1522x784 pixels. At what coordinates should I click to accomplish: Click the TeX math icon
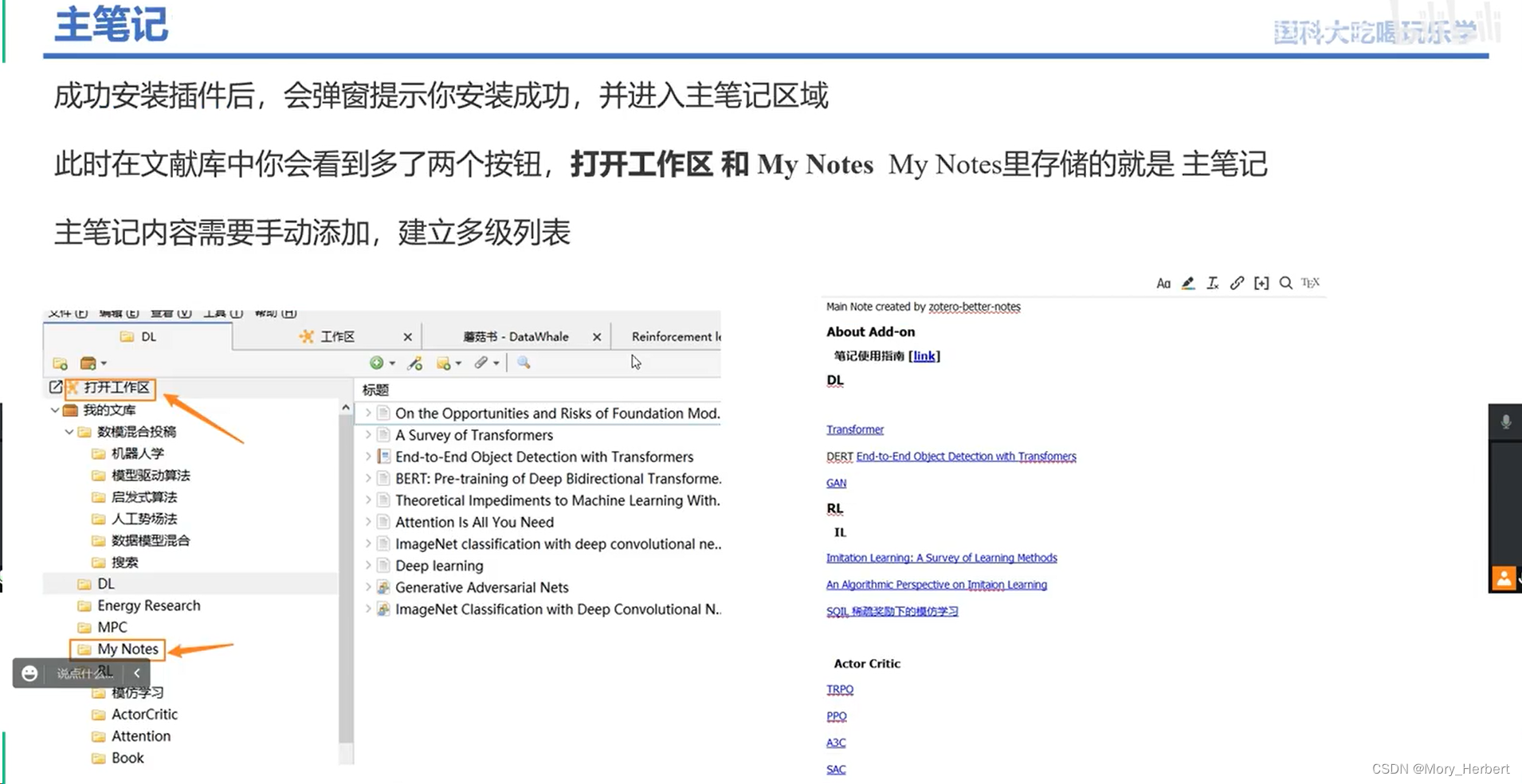1310,283
